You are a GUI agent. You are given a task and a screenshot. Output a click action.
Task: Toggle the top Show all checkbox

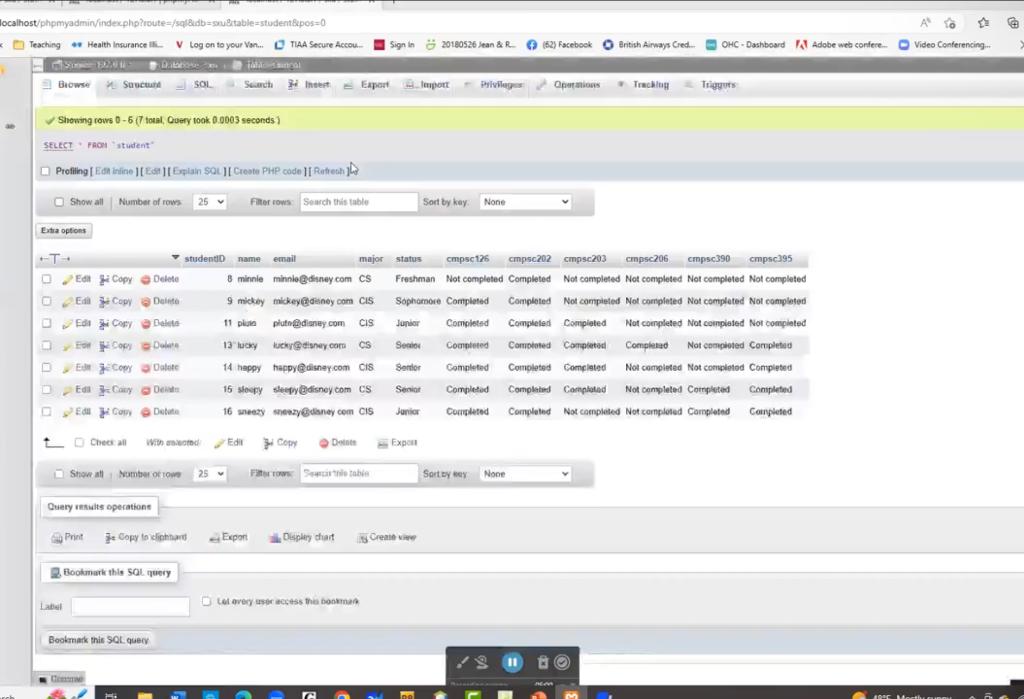coord(59,203)
